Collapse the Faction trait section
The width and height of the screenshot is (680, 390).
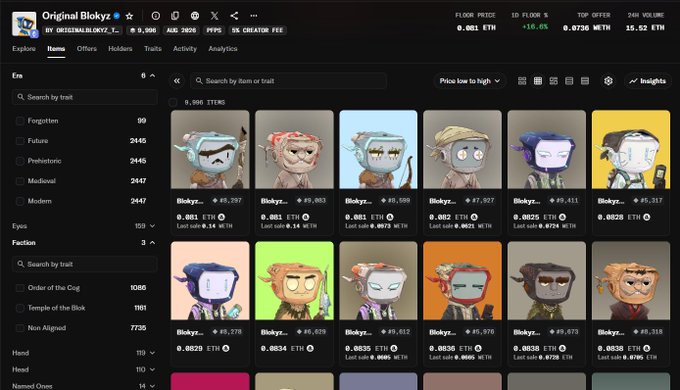pyautogui.click(x=153, y=243)
